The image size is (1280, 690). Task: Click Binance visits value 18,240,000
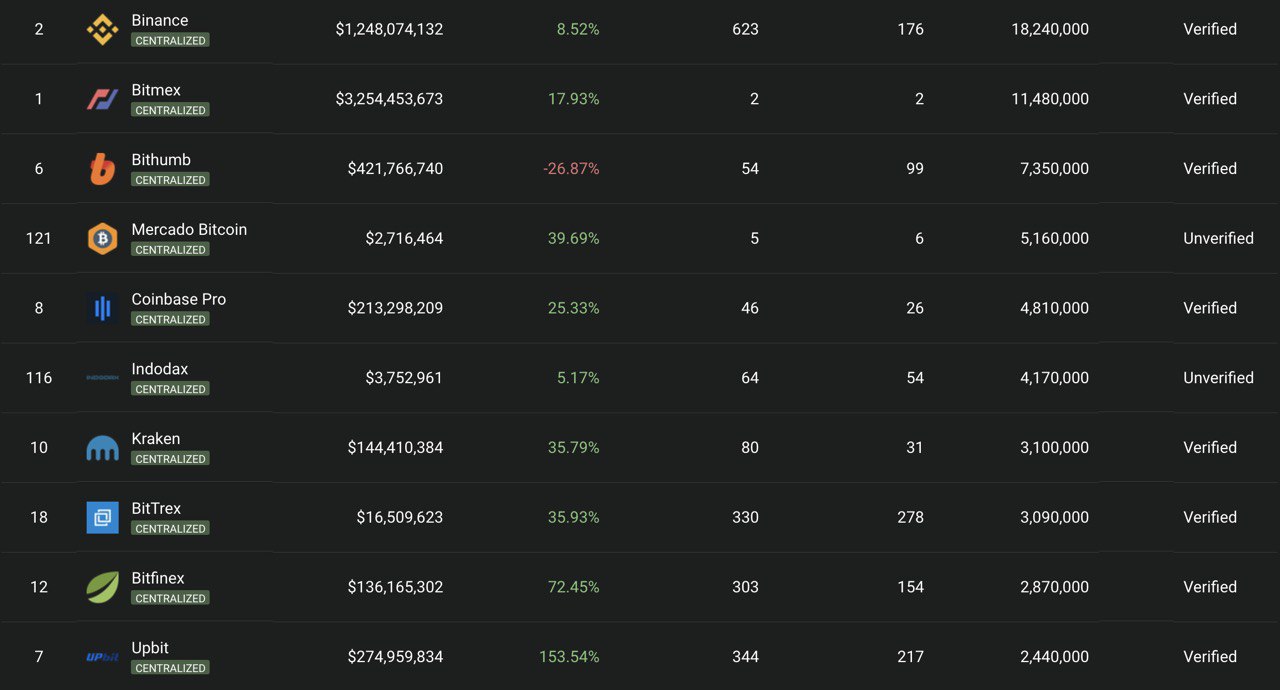pyautogui.click(x=1050, y=30)
